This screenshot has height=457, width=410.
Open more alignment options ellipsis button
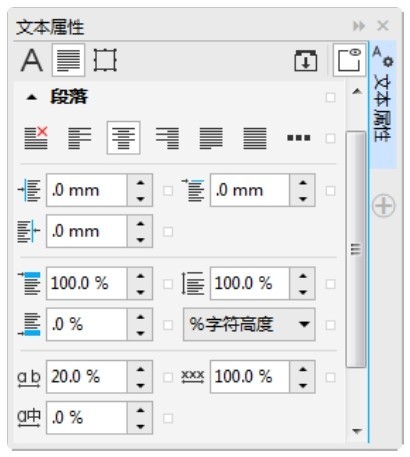coord(299,138)
